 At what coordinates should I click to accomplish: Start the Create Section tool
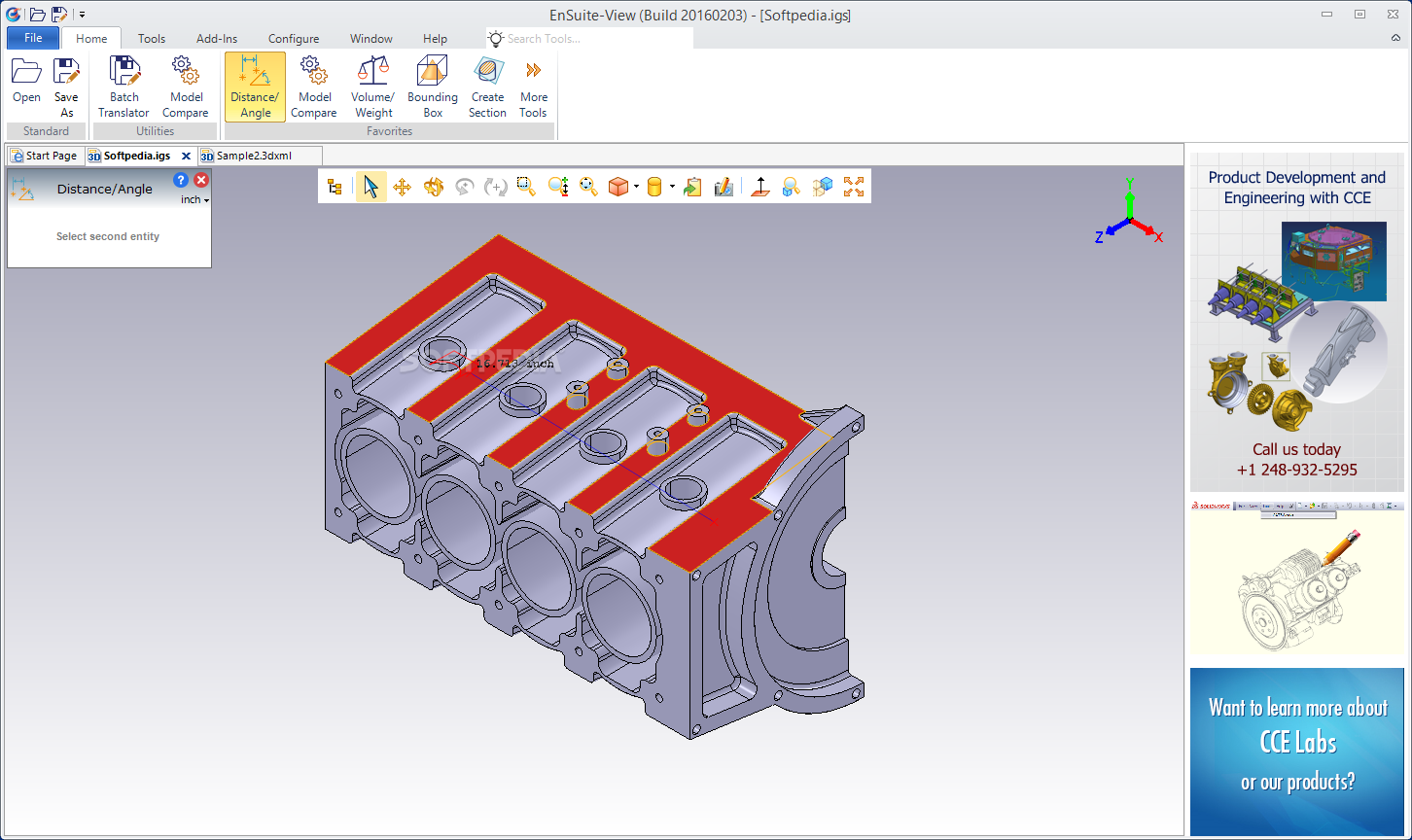click(487, 87)
